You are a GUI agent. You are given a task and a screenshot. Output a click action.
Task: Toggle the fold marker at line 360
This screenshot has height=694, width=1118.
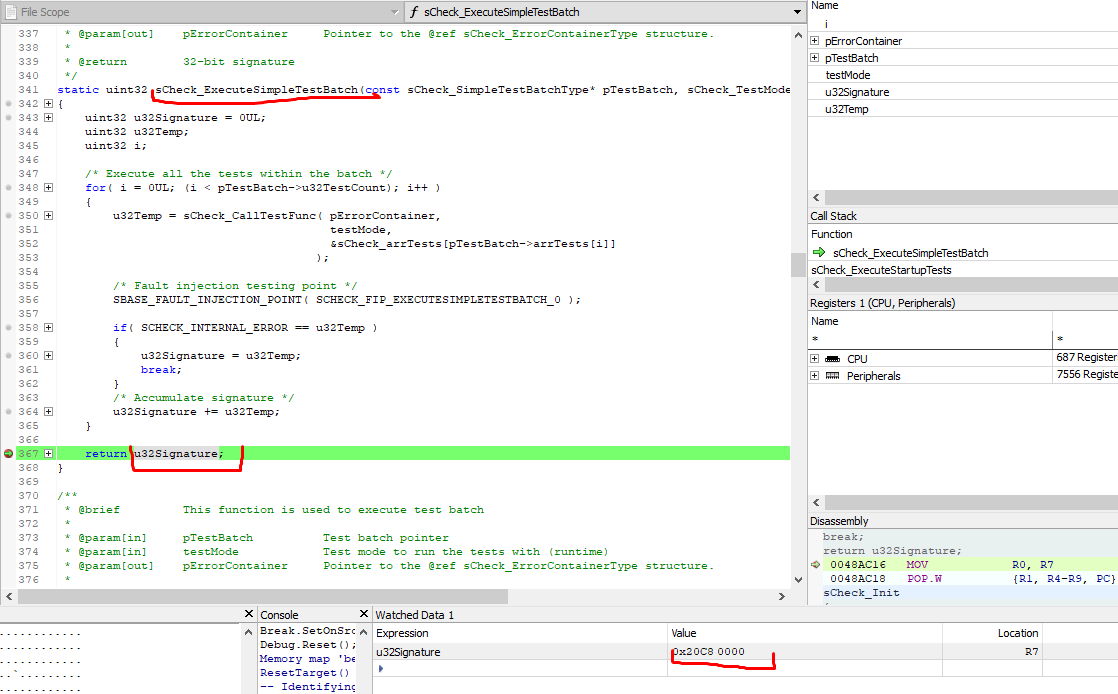tap(48, 355)
